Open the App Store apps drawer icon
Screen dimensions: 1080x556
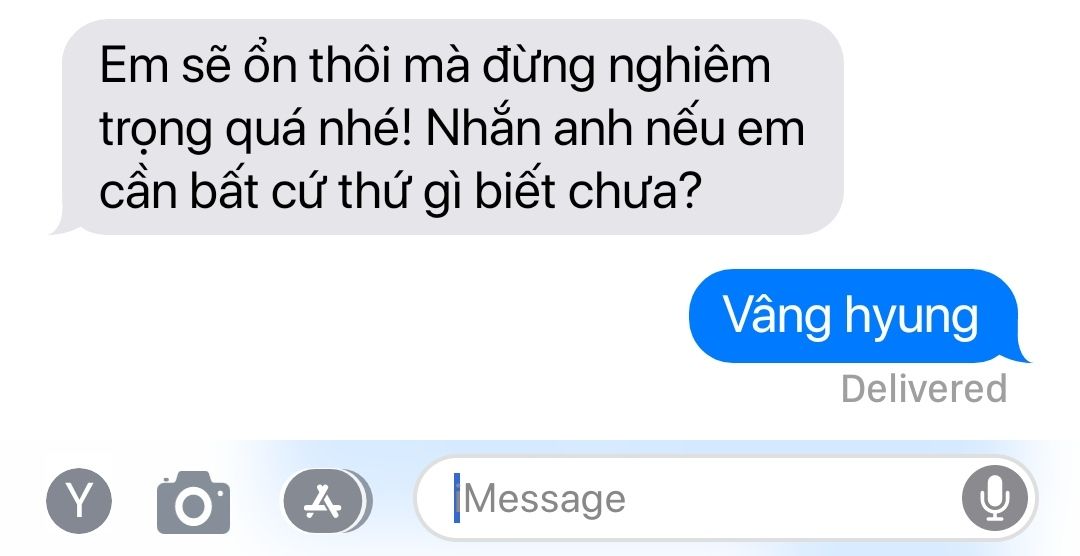pos(326,501)
